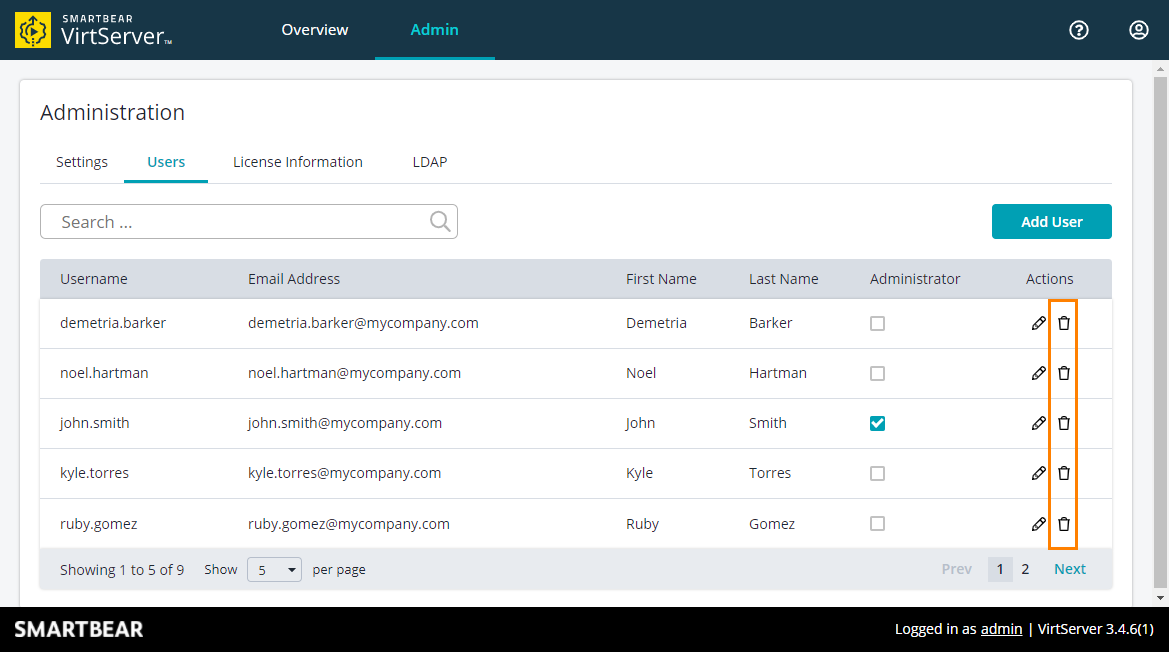The width and height of the screenshot is (1169, 652).
Task: Open the user account menu
Action: (x=1139, y=30)
